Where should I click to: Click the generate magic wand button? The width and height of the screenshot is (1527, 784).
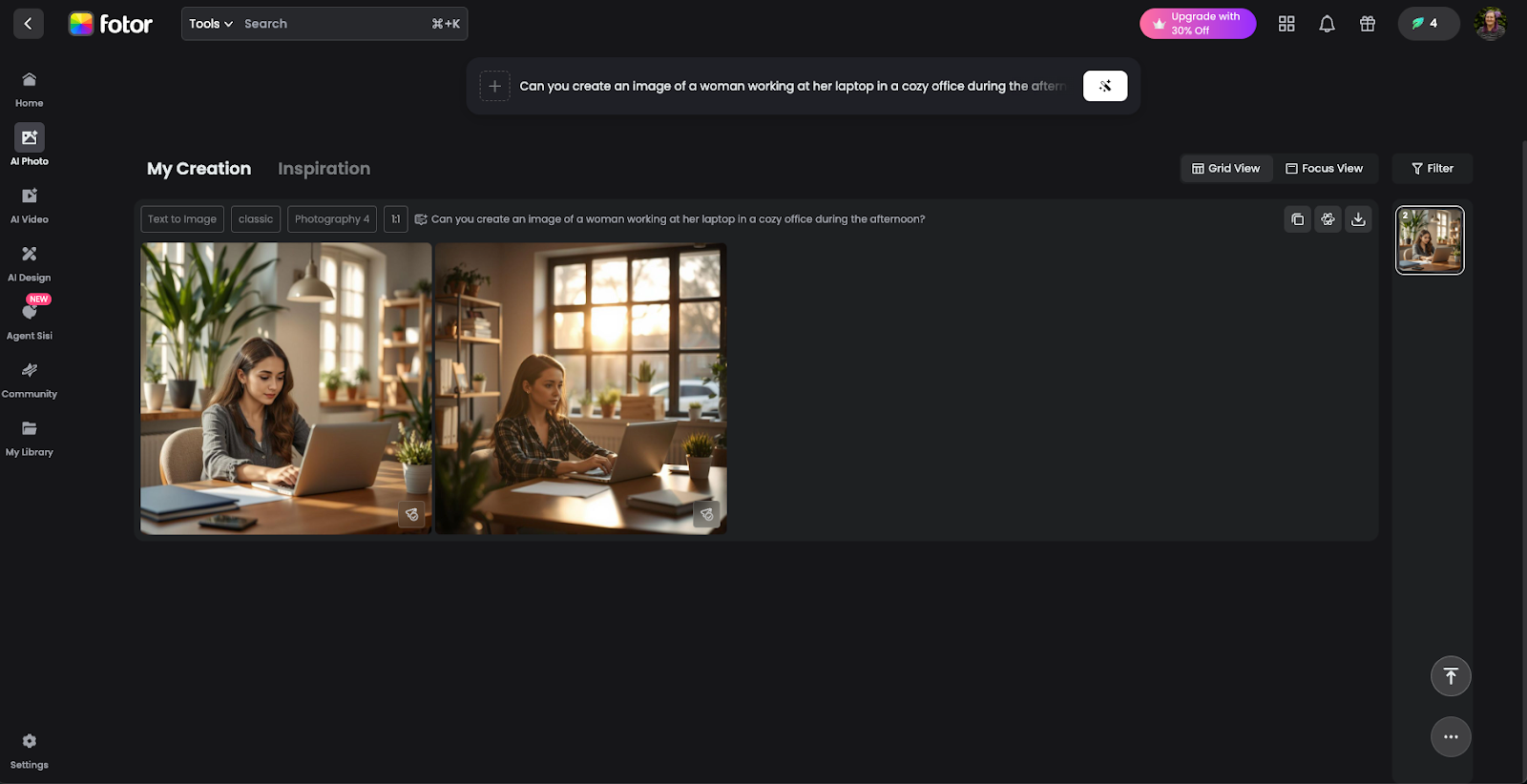1104,86
